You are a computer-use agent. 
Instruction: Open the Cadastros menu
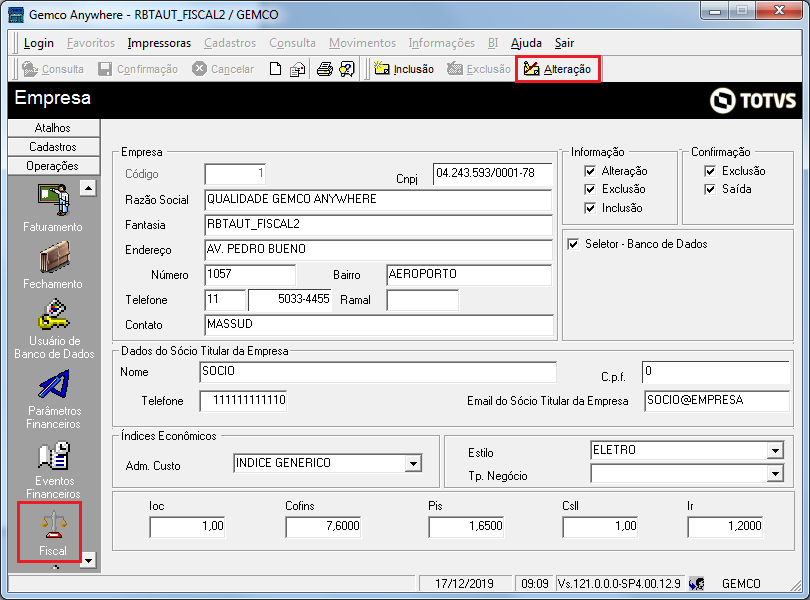point(230,43)
